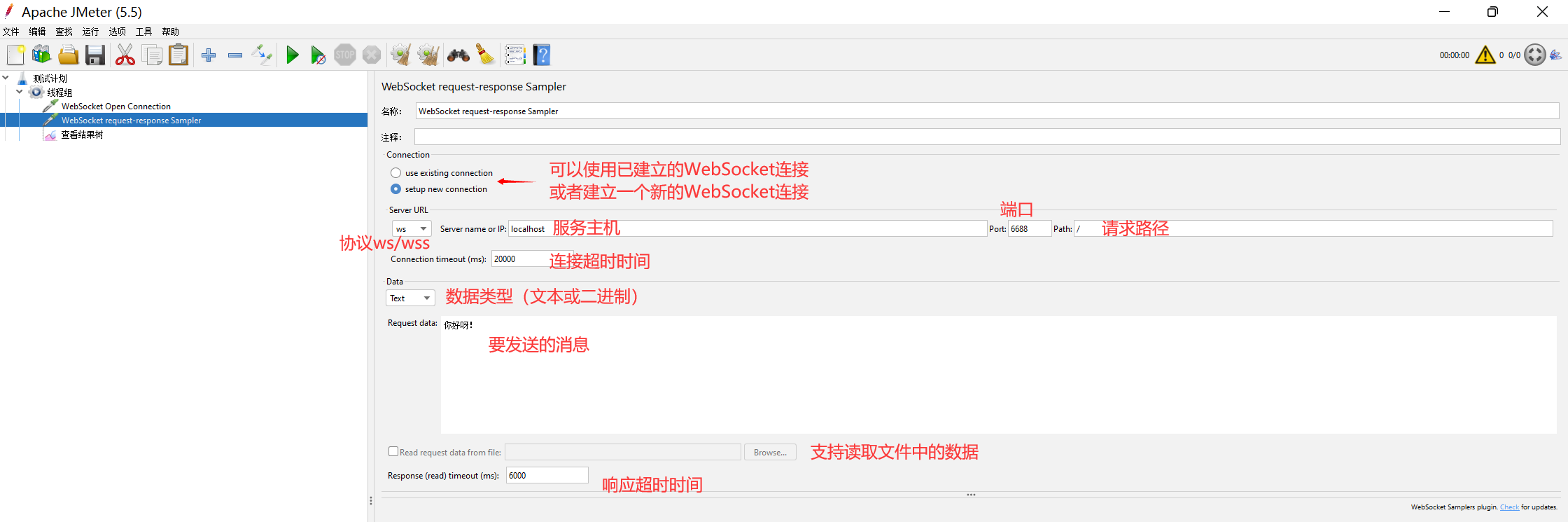This screenshot has height=522, width=1568.
Task: Save test plan with floppy disk icon
Action: click(x=95, y=55)
